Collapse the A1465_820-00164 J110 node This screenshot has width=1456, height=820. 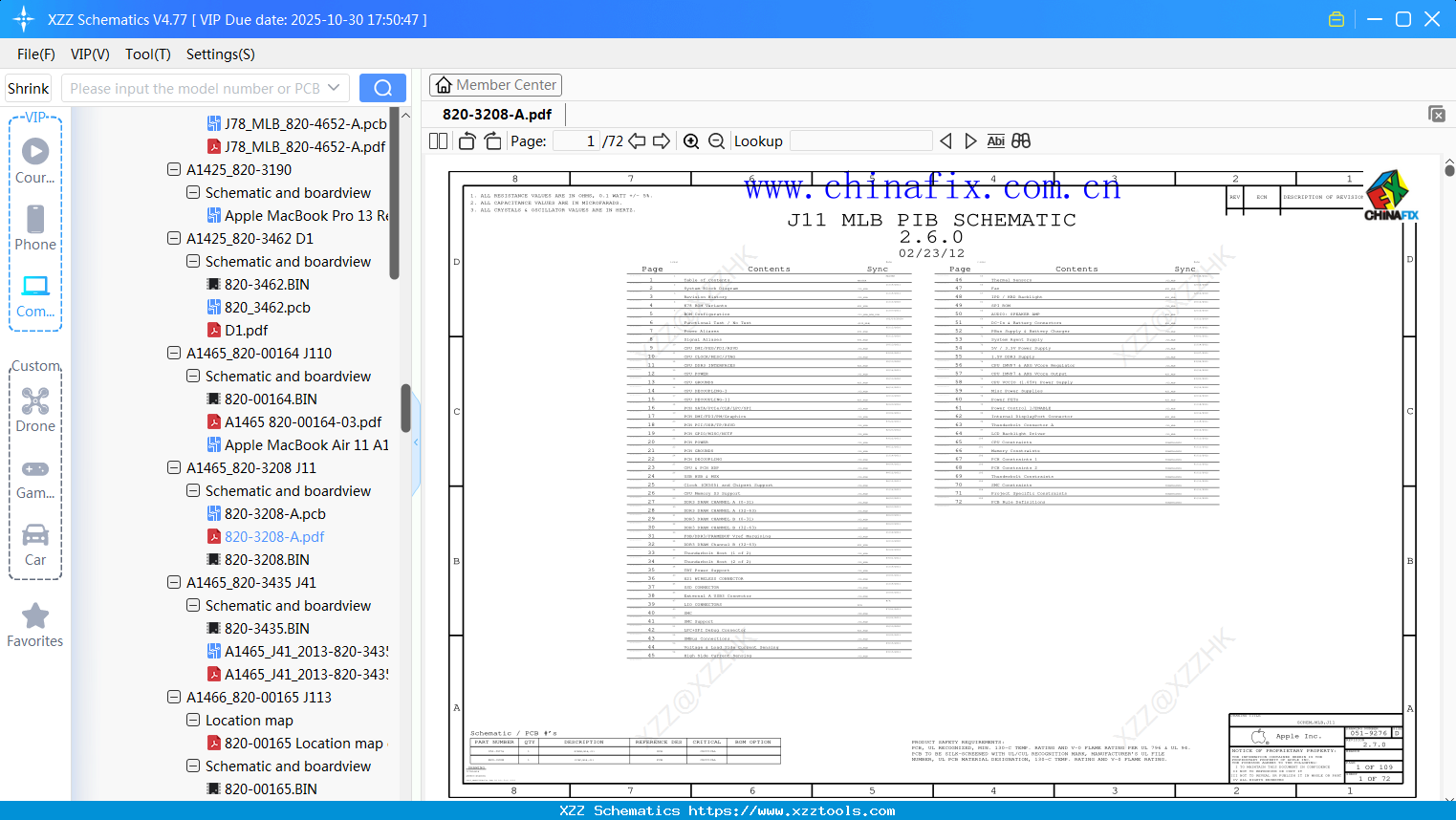(x=174, y=353)
